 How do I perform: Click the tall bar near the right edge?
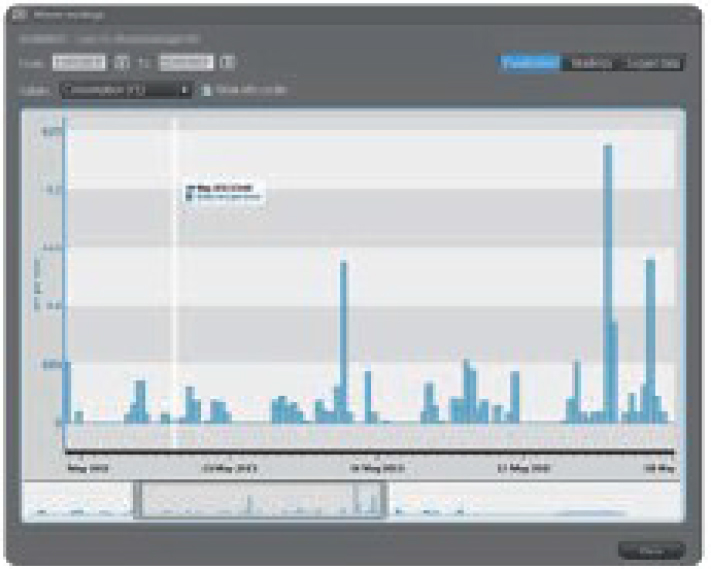click(x=650, y=340)
